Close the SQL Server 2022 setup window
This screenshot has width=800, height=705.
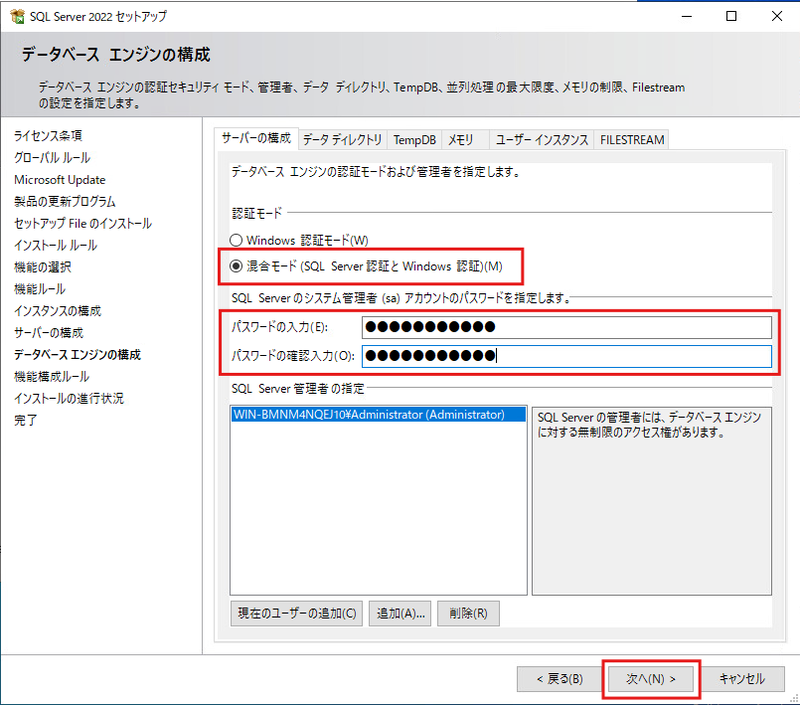tap(777, 16)
